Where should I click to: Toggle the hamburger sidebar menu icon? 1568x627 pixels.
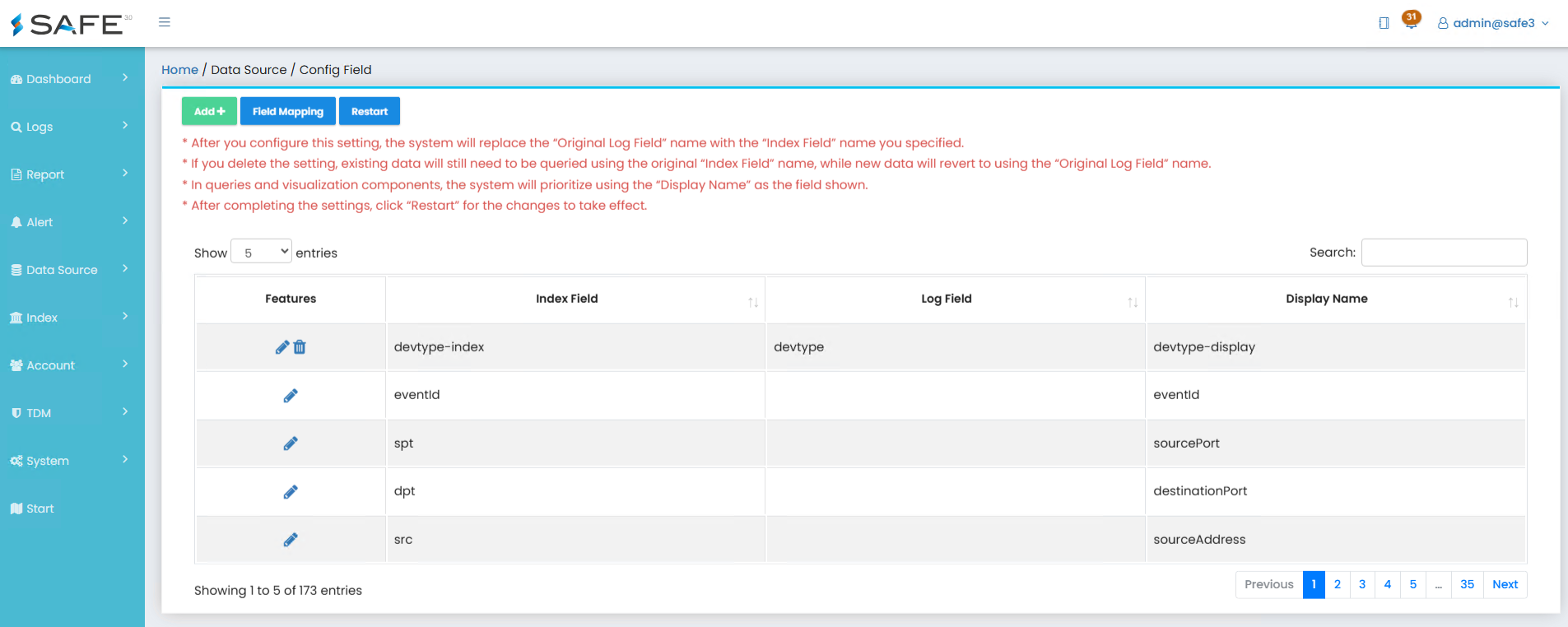(x=165, y=22)
